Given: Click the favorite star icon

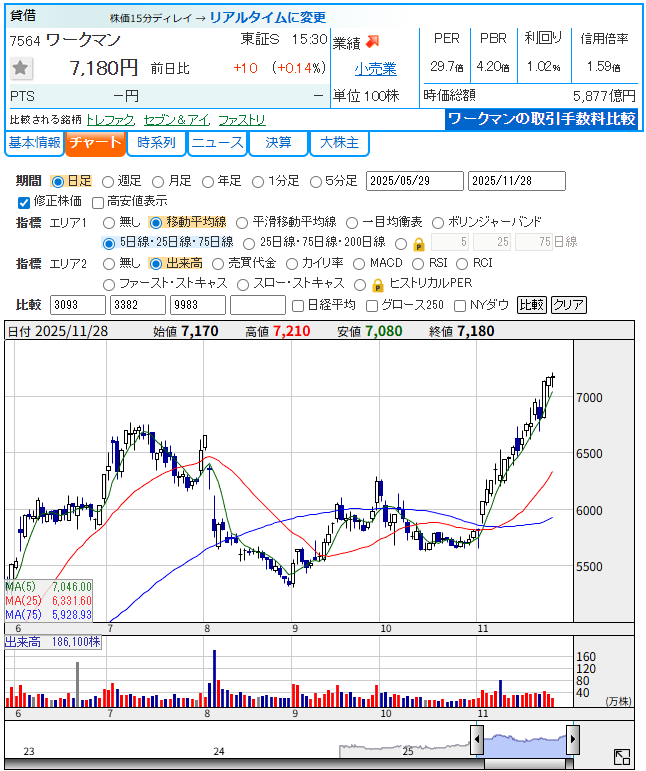Looking at the screenshot, I should coord(21,68).
